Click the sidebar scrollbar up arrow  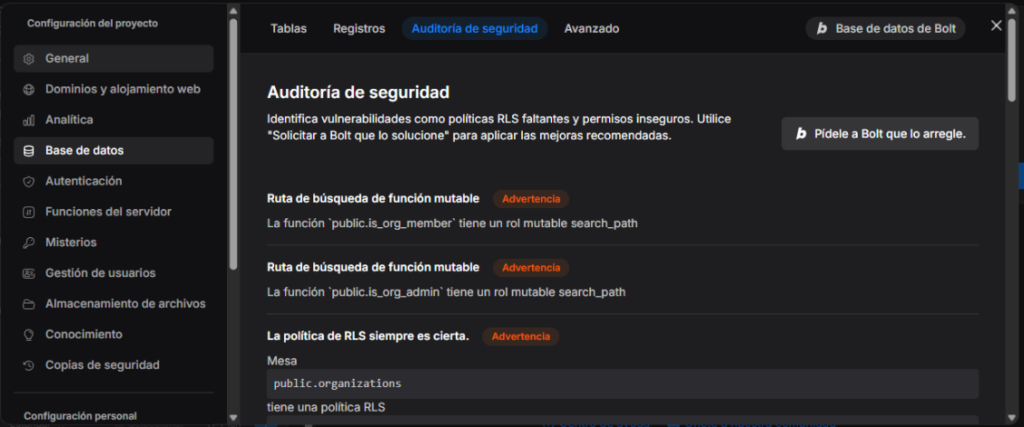point(233,9)
